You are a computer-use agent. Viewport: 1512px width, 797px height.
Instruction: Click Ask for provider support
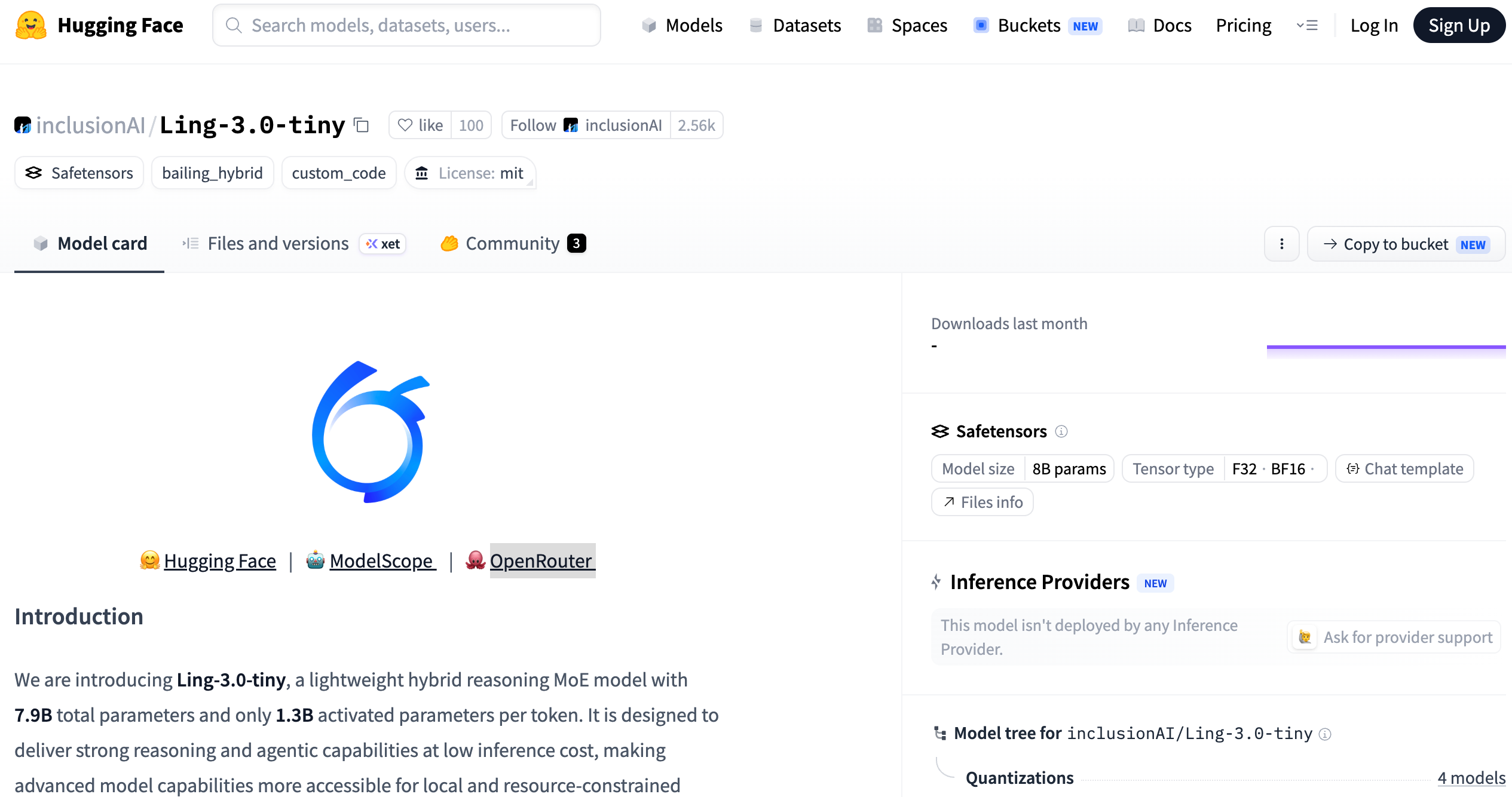(x=1395, y=637)
